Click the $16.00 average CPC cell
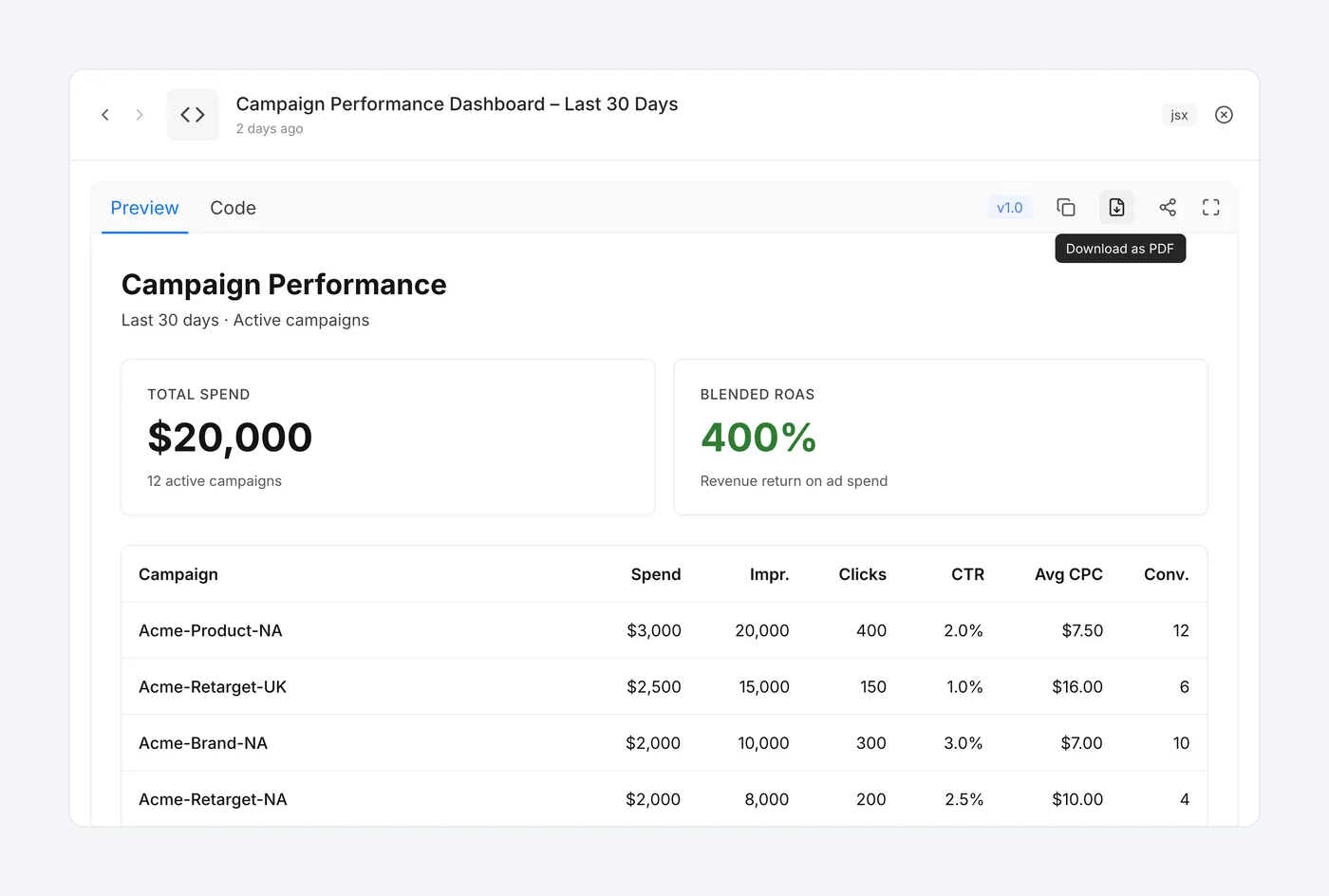Image resolution: width=1329 pixels, height=896 pixels. [x=1077, y=686]
